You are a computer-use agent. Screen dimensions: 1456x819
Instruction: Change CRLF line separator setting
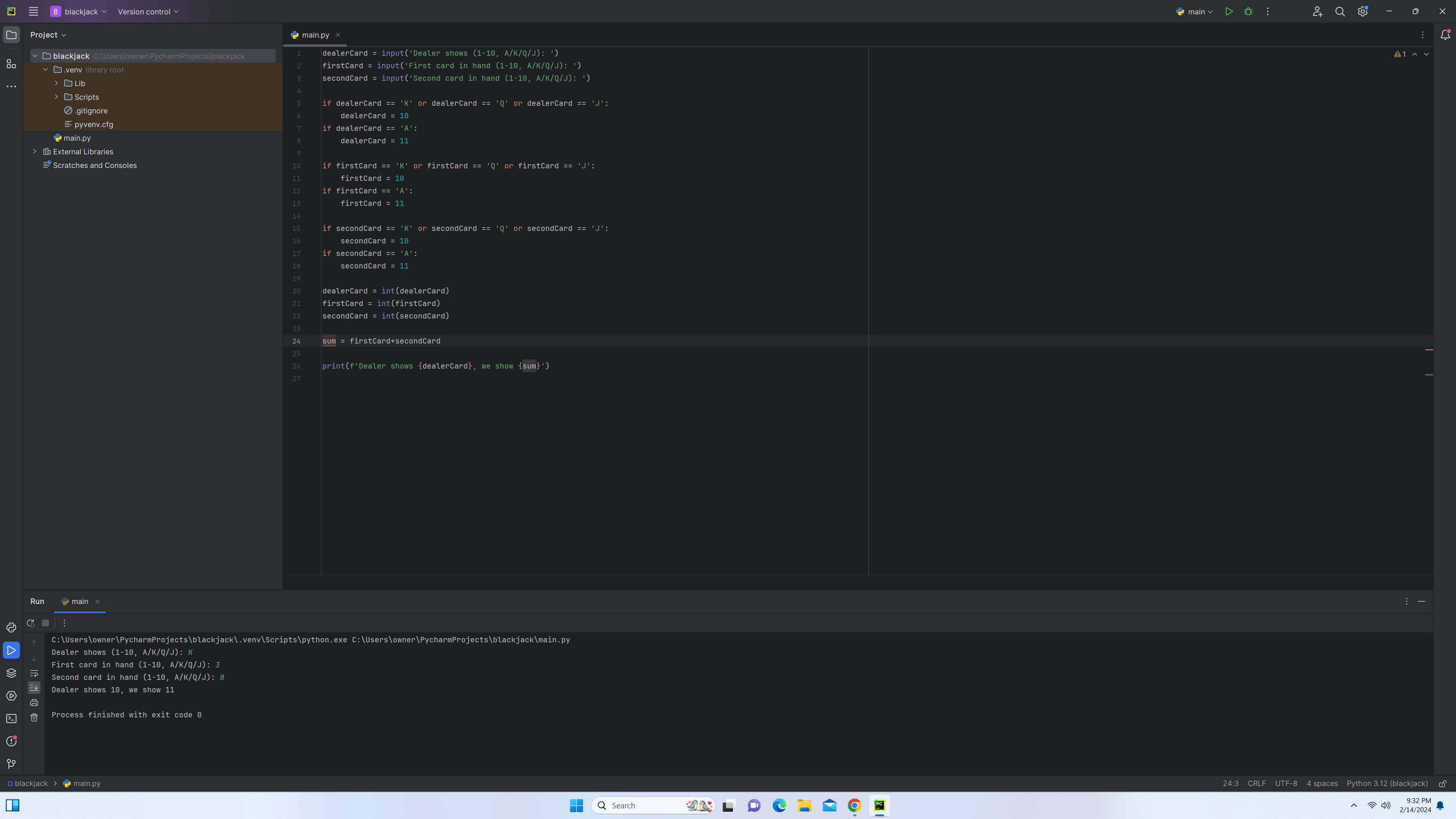pos(1257,783)
